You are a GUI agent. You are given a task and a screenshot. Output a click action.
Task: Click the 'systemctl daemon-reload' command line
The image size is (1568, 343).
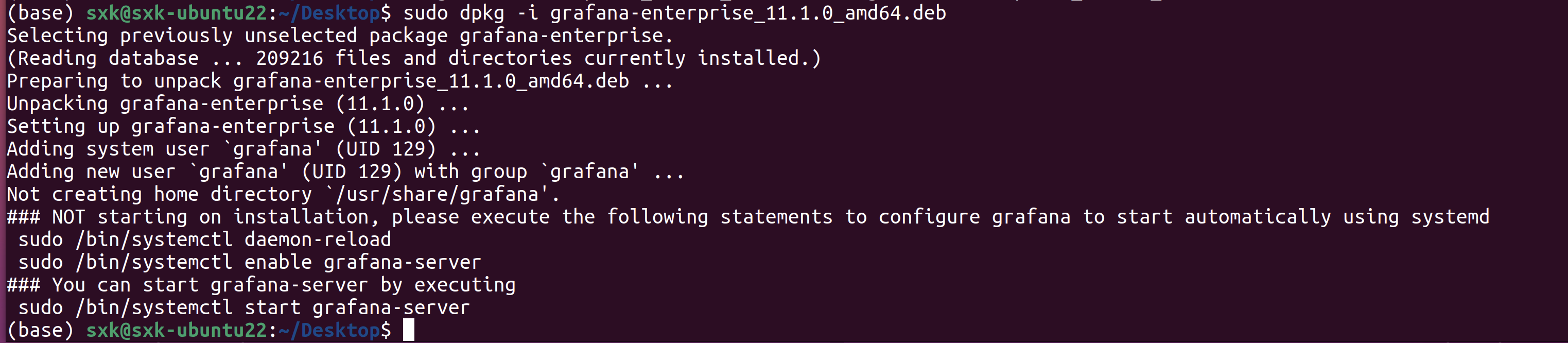[x=204, y=239]
